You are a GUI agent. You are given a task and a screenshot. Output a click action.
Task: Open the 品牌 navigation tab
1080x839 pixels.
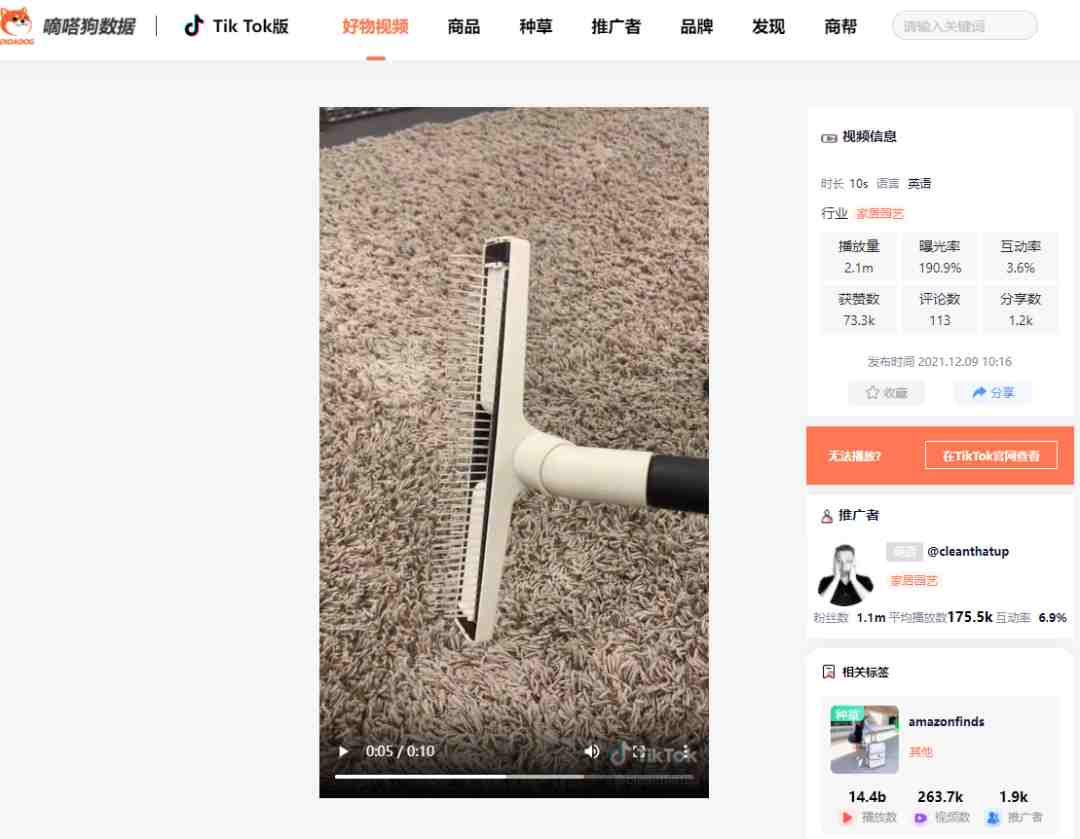click(696, 27)
